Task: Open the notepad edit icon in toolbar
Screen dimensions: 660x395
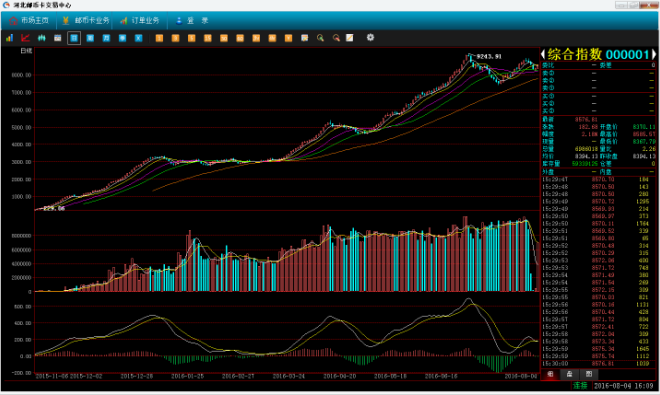Action: tap(350, 38)
